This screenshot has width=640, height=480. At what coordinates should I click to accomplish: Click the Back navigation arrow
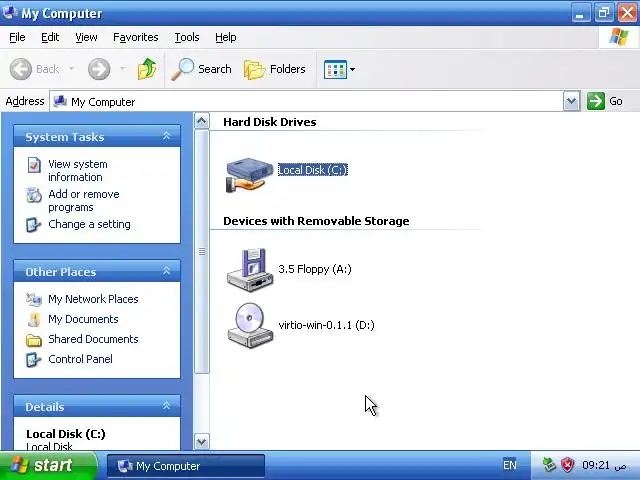[x=20, y=69]
